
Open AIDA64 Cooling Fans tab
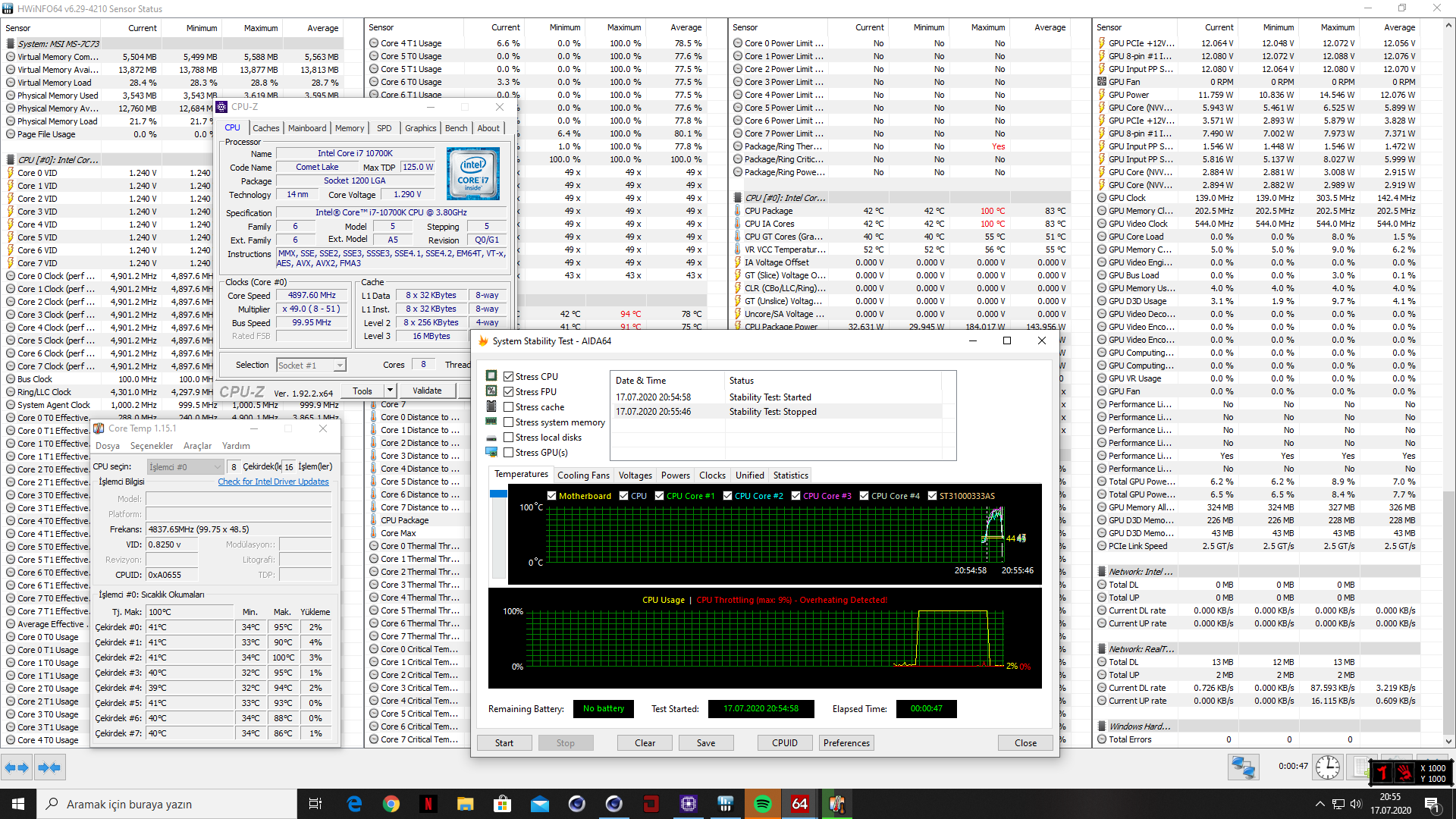click(x=583, y=475)
